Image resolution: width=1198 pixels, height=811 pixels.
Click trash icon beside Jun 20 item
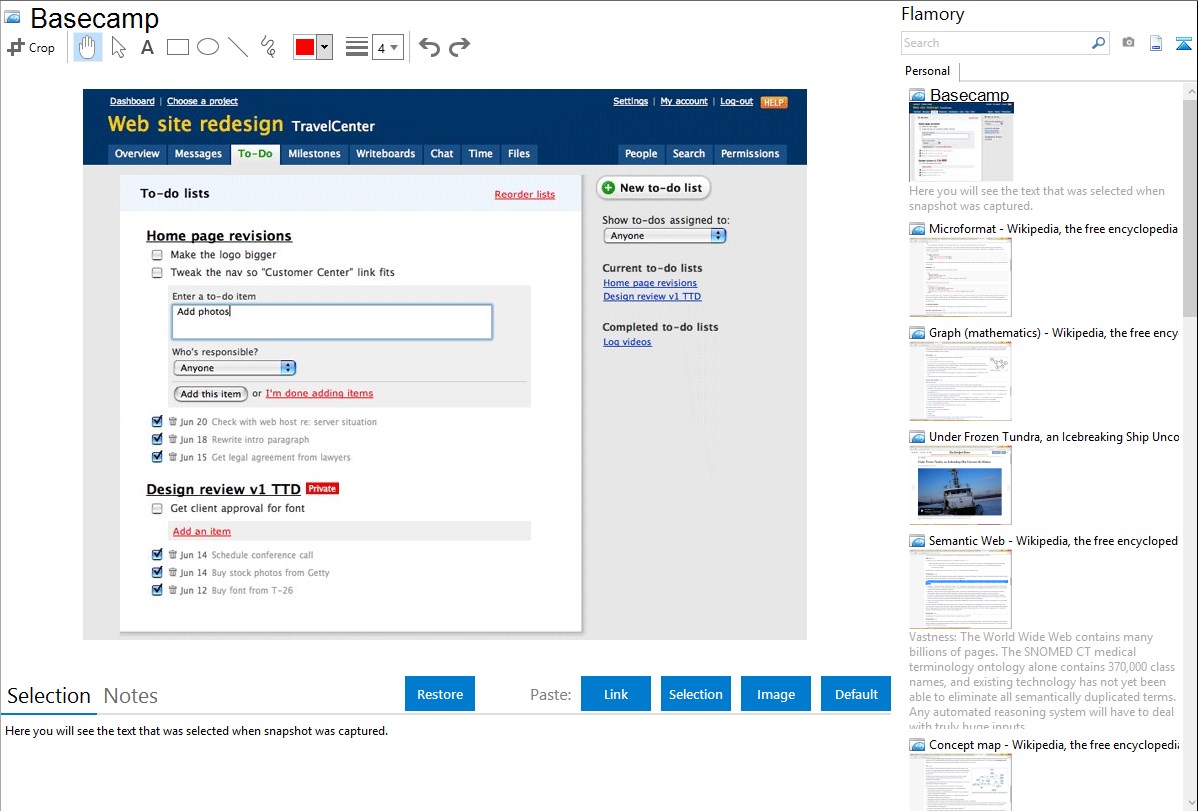pos(173,421)
